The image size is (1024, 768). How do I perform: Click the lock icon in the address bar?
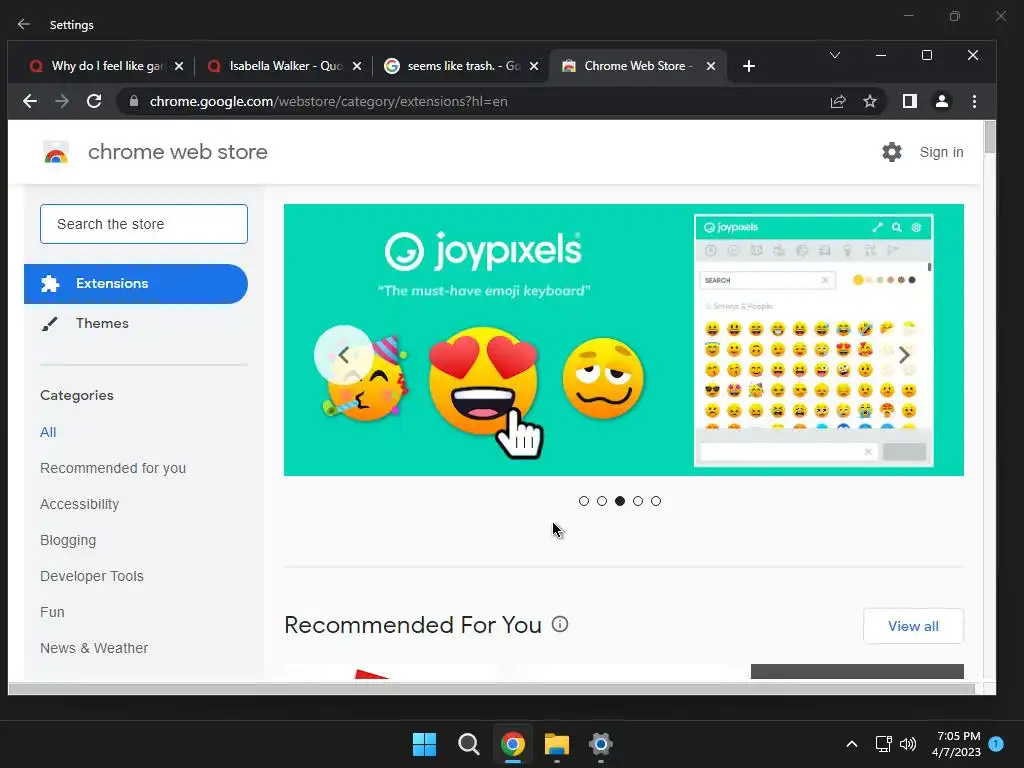click(134, 101)
